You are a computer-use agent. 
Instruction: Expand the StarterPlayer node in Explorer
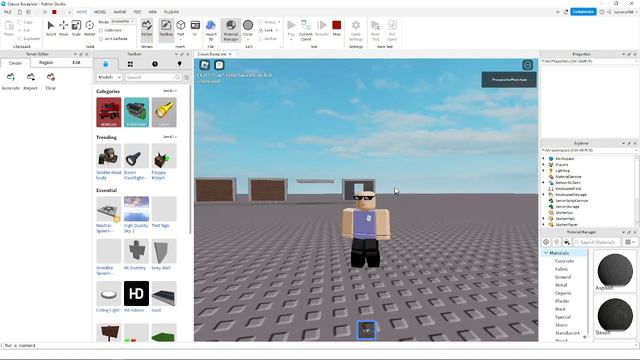543,224
